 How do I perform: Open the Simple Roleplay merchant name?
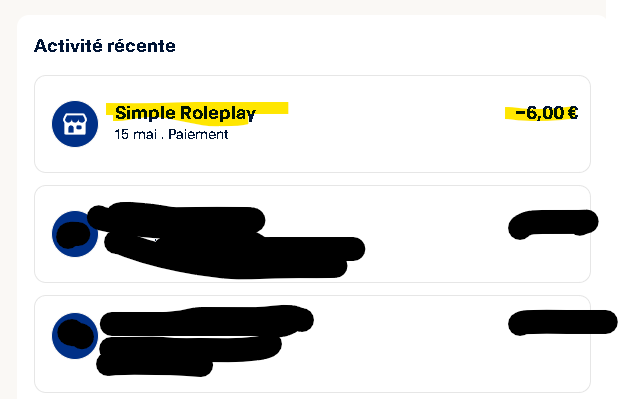coord(185,113)
